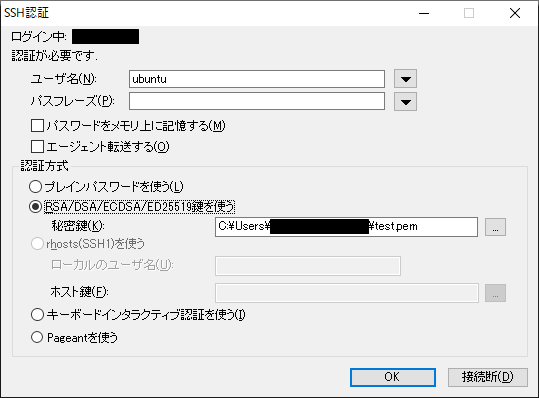Confirm login with the OK button
This screenshot has width=539, height=398.
tap(393, 377)
